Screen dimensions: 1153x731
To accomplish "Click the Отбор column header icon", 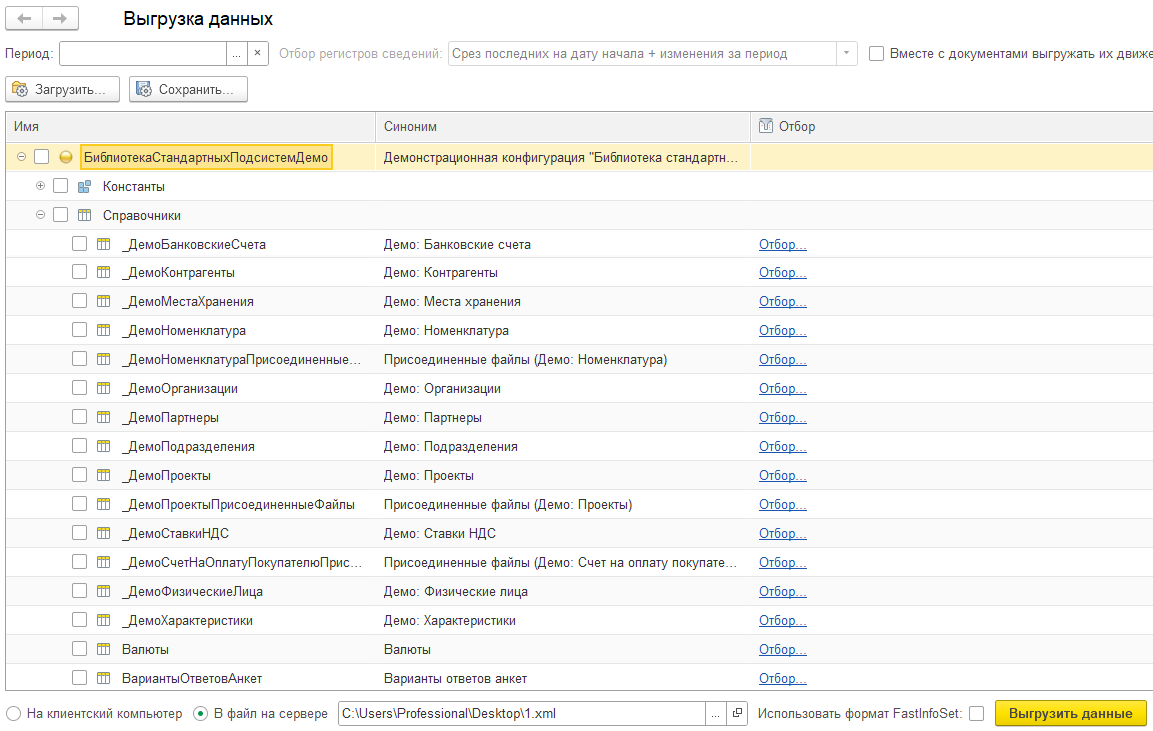I will pyautogui.click(x=765, y=126).
